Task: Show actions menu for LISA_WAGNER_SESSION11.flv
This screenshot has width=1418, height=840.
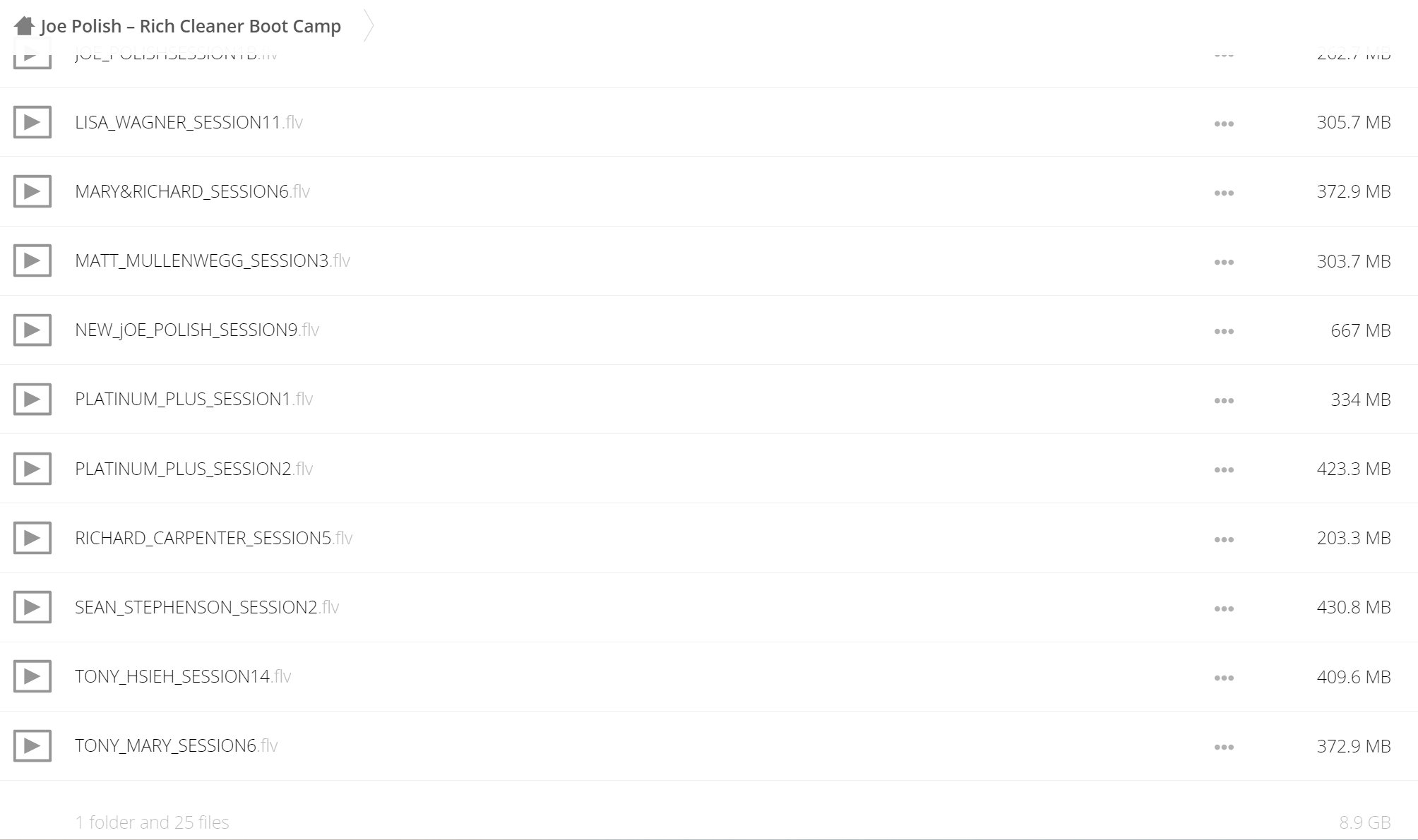Action: coord(1224,124)
